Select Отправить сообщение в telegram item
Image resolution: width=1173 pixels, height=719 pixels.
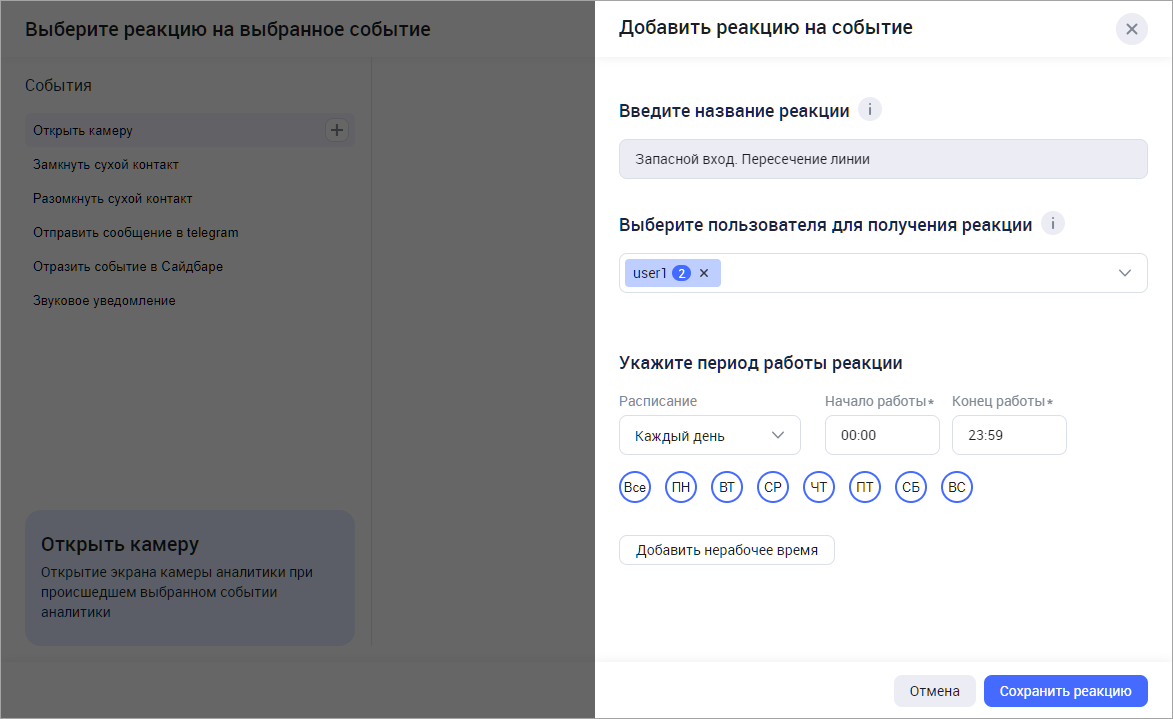point(136,232)
